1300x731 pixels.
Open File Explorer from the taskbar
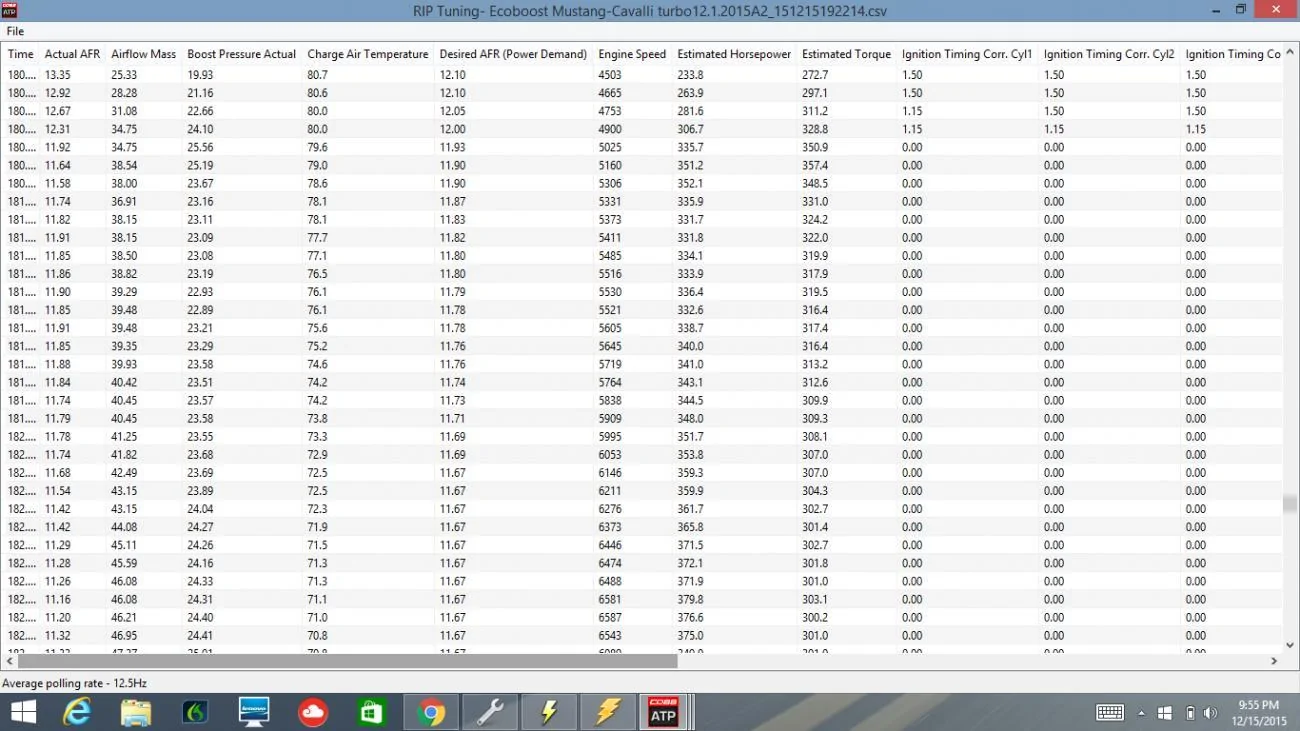(x=136, y=712)
